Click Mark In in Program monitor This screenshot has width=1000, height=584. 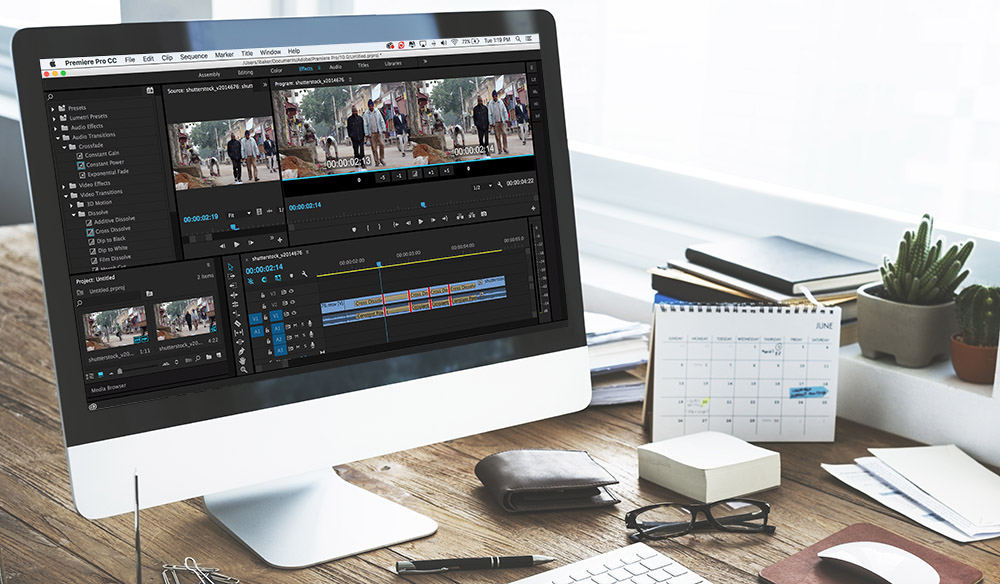click(367, 228)
